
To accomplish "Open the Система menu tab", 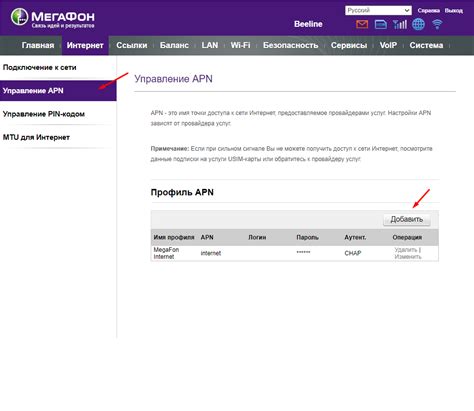I will pyautogui.click(x=426, y=45).
